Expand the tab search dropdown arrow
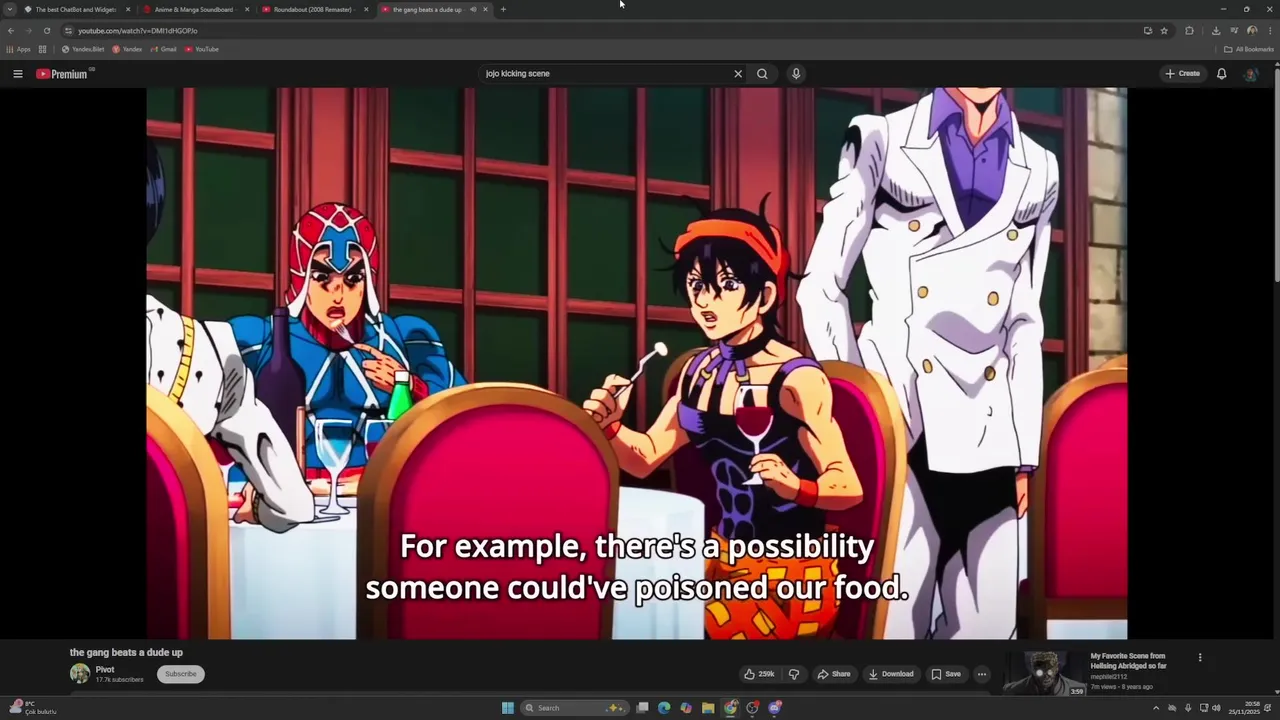 (10, 9)
